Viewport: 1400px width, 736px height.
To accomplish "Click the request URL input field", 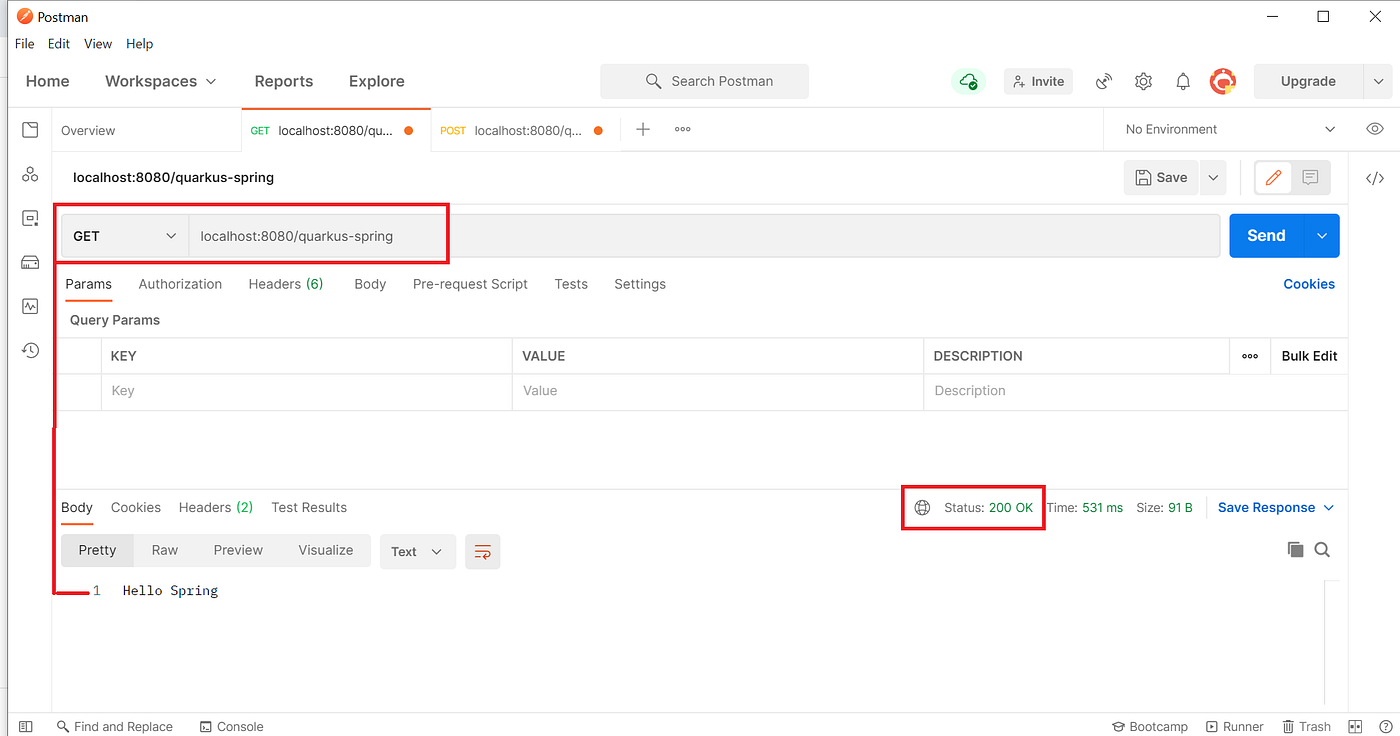I will pyautogui.click(x=704, y=236).
